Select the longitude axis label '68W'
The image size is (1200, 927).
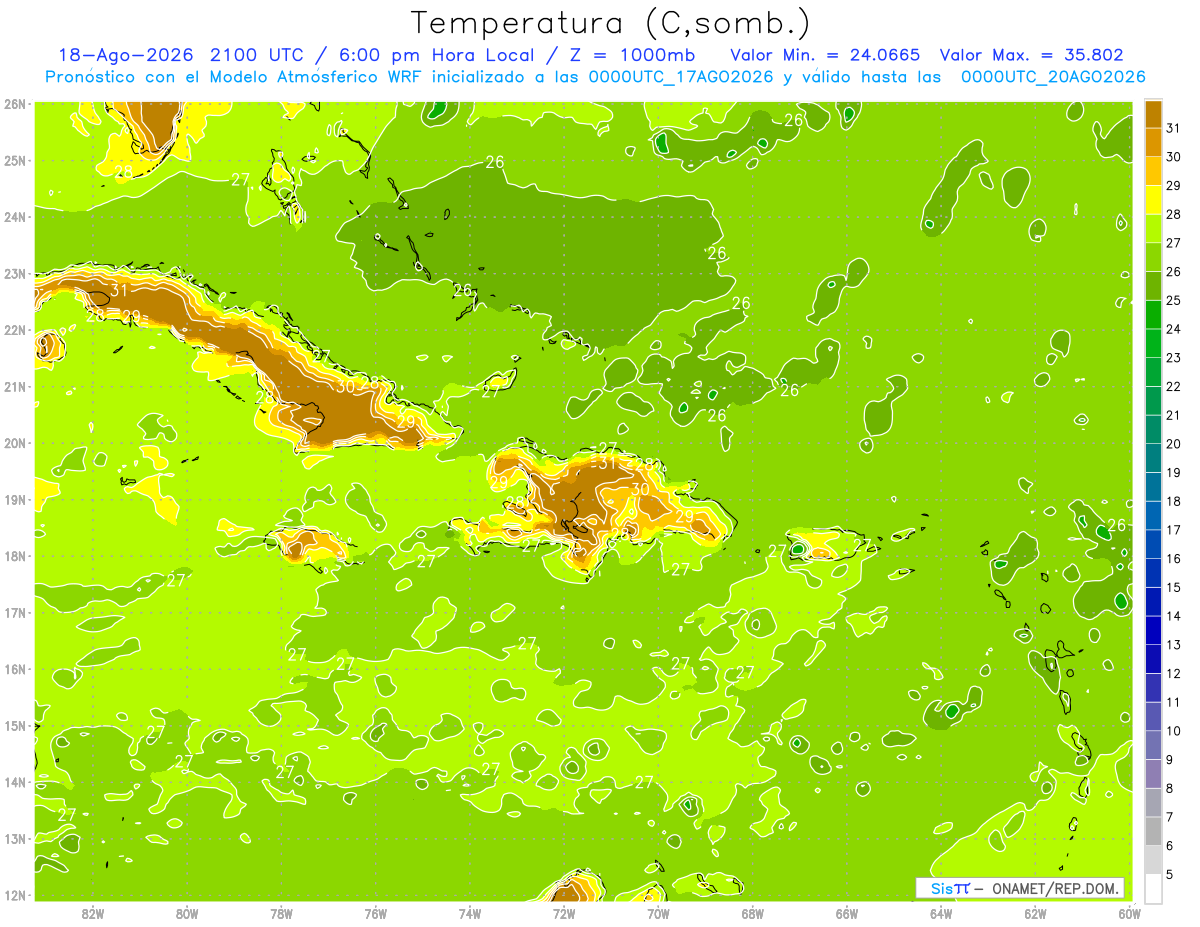753,913
